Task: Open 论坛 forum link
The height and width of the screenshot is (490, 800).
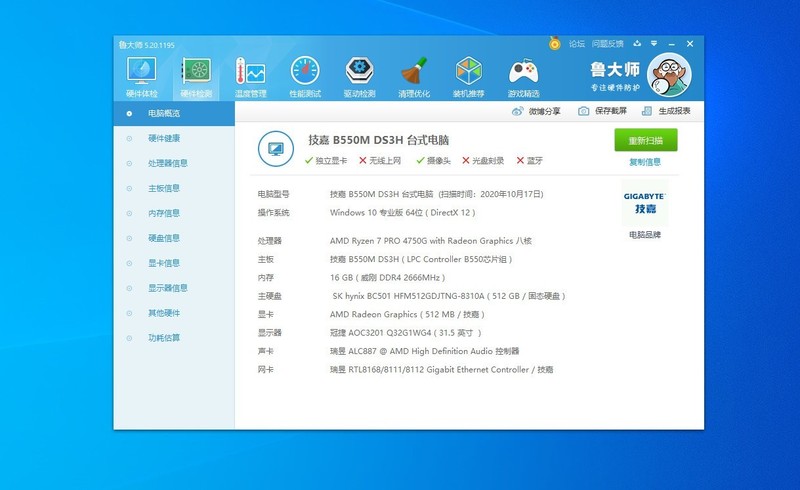Action: (x=577, y=44)
